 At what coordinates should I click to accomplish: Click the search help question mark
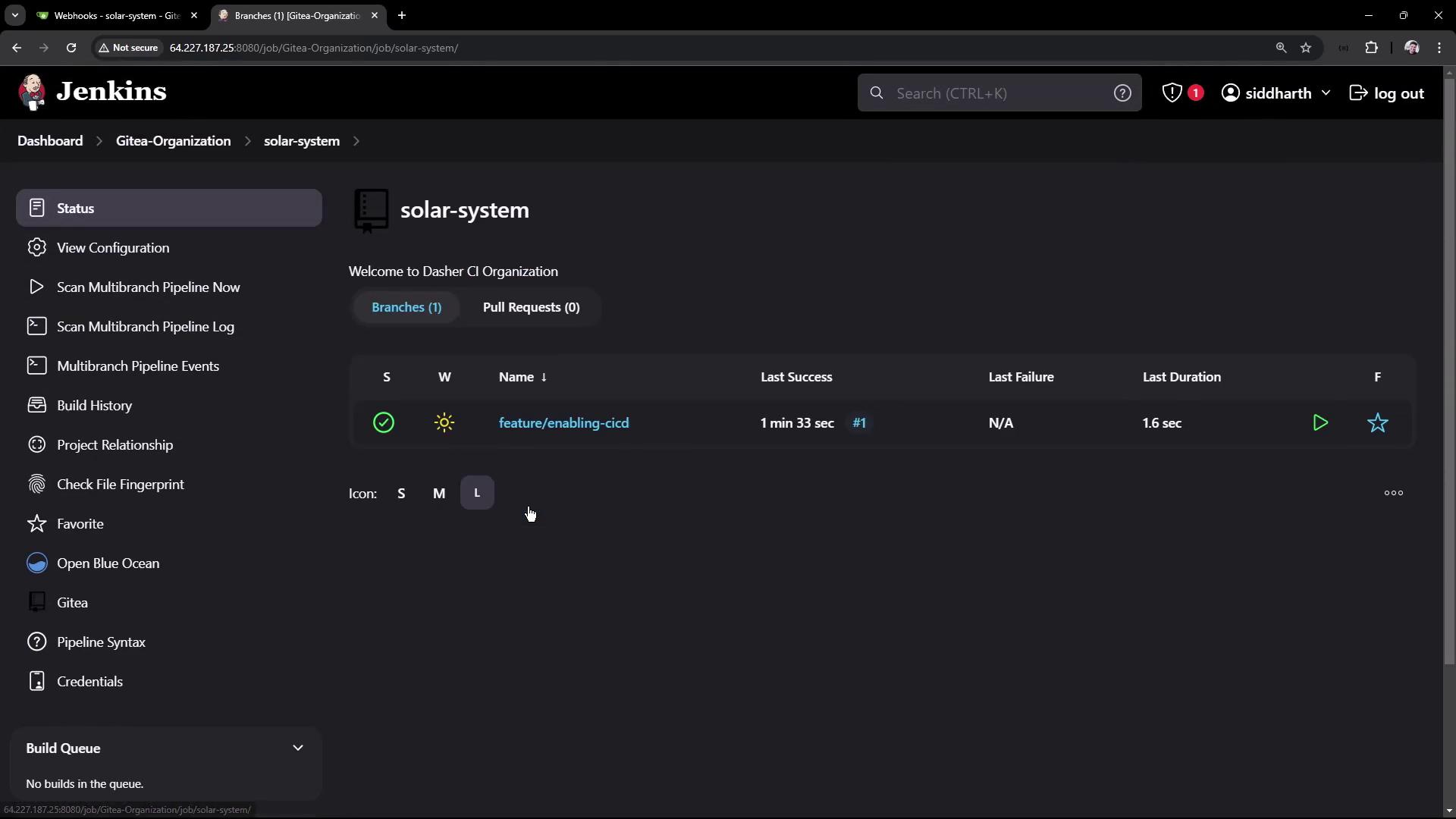tap(1122, 93)
